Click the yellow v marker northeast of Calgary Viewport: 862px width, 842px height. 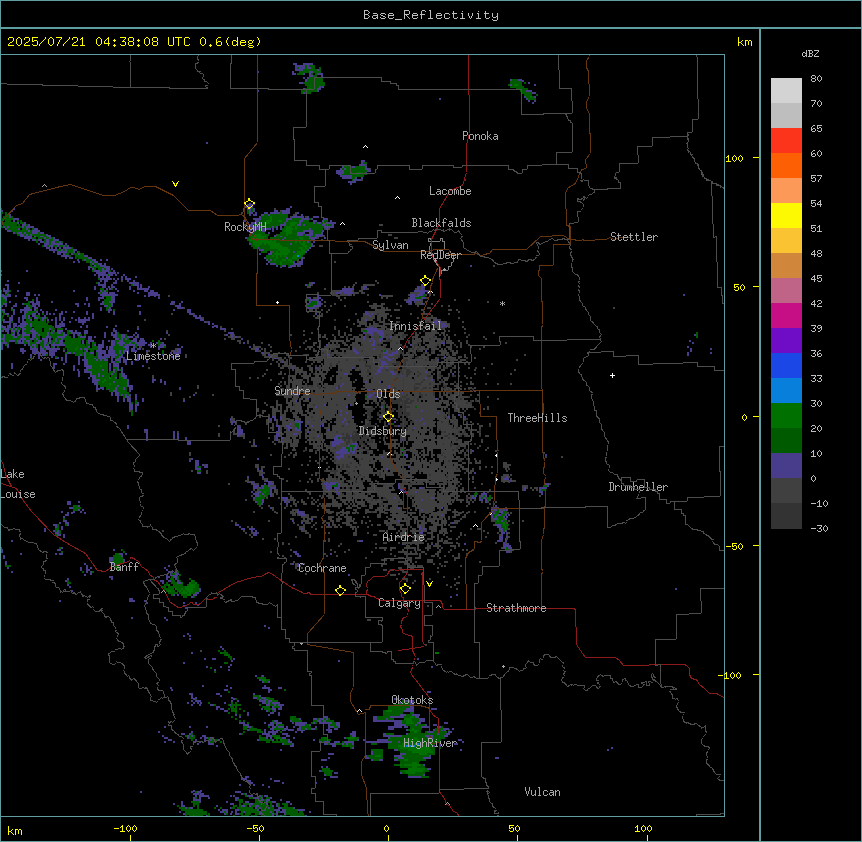coord(429,584)
